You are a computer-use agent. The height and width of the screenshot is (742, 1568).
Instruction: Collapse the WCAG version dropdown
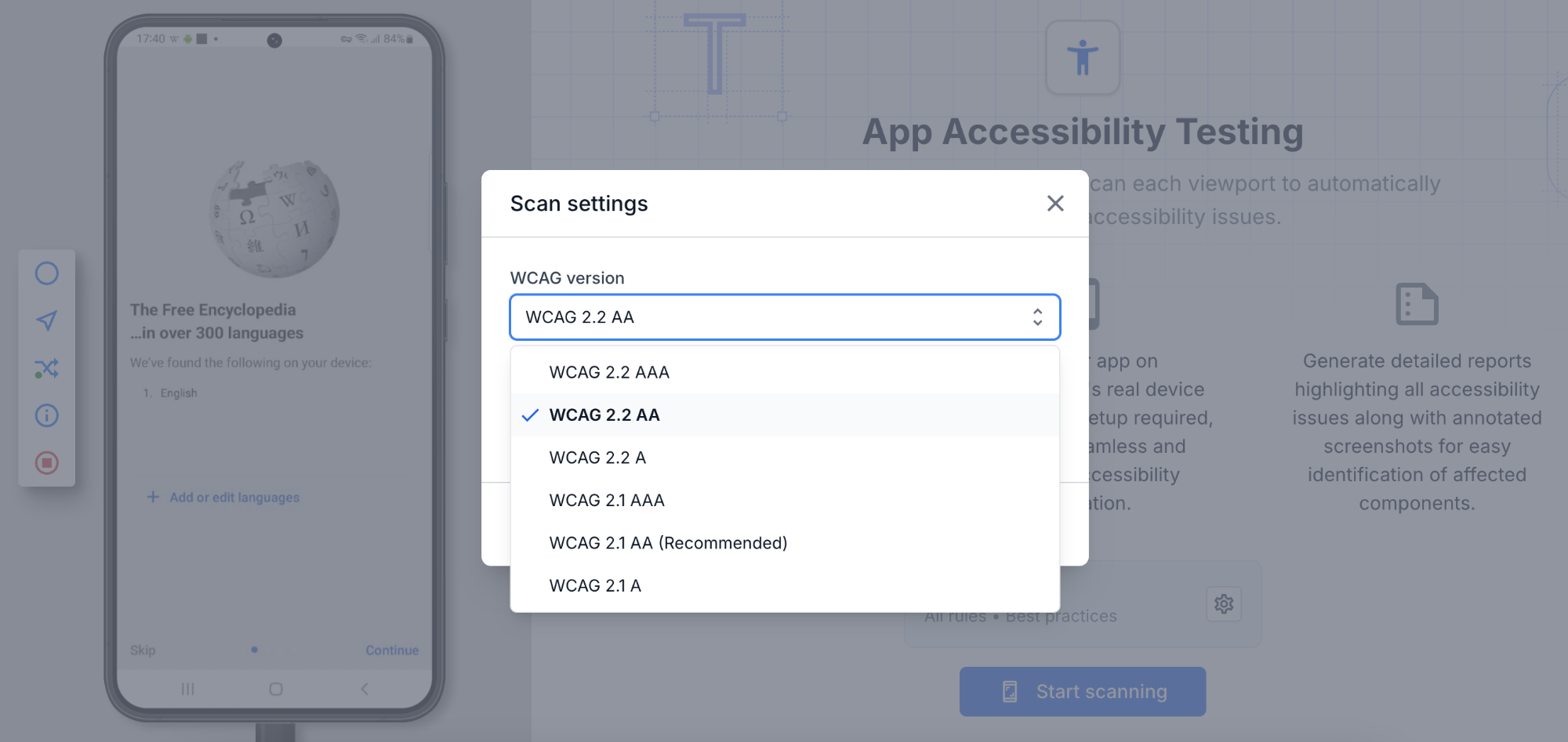[784, 317]
